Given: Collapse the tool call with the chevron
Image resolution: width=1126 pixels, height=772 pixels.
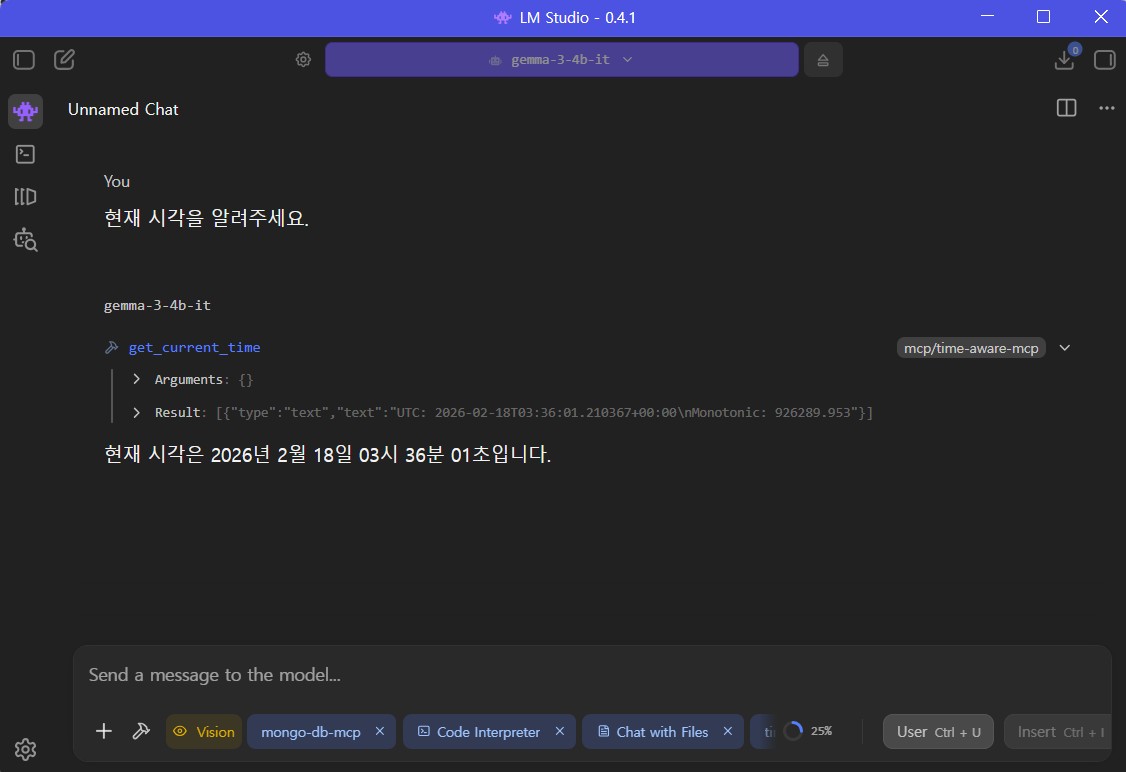Looking at the screenshot, I should [1065, 348].
